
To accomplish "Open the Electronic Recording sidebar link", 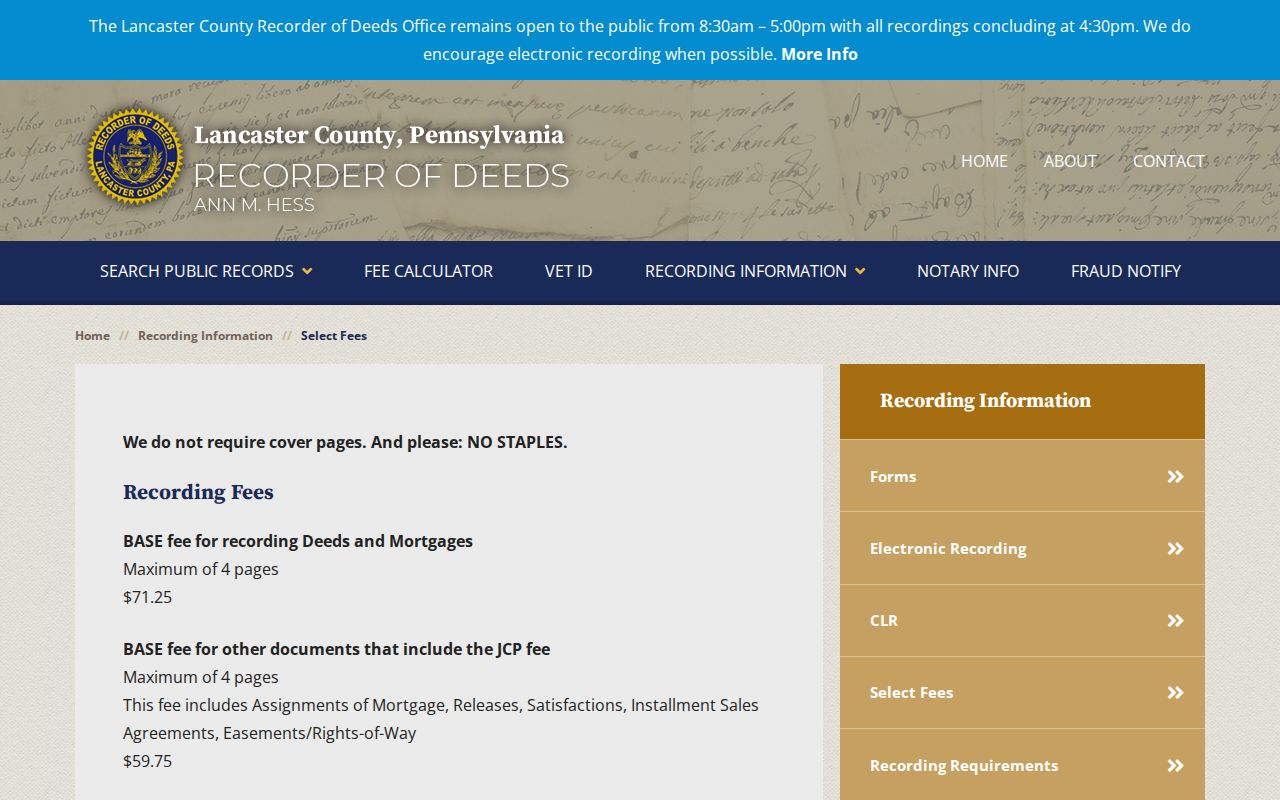I will click(x=1022, y=549).
